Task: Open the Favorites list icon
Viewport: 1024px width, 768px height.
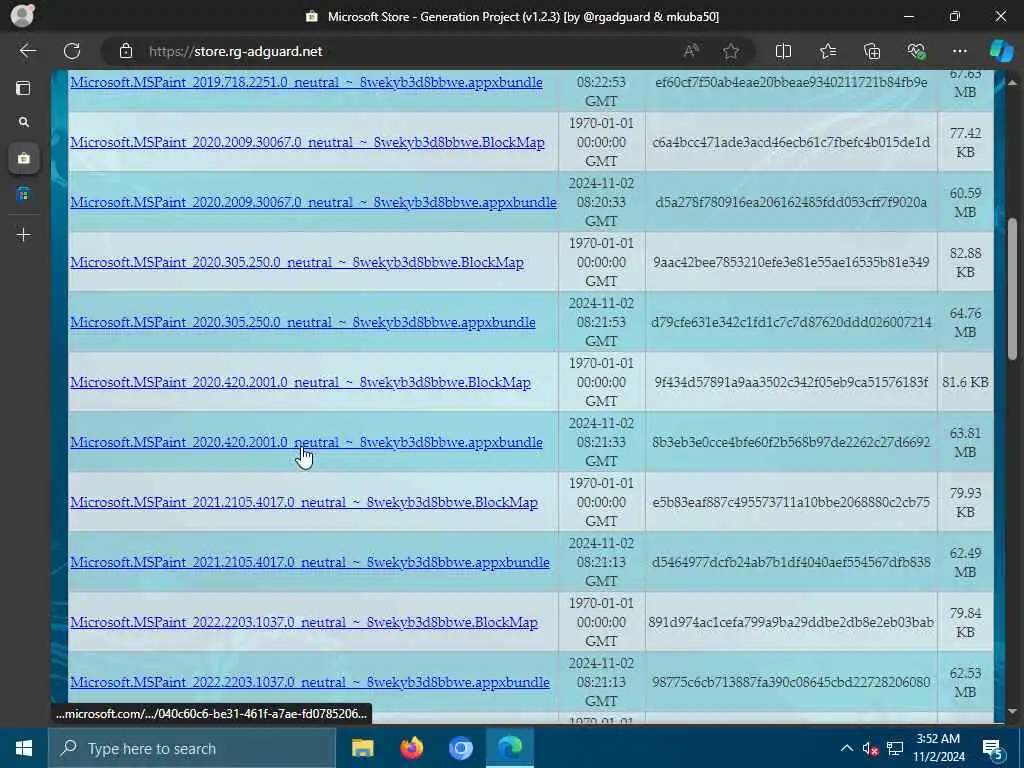Action: (827, 51)
